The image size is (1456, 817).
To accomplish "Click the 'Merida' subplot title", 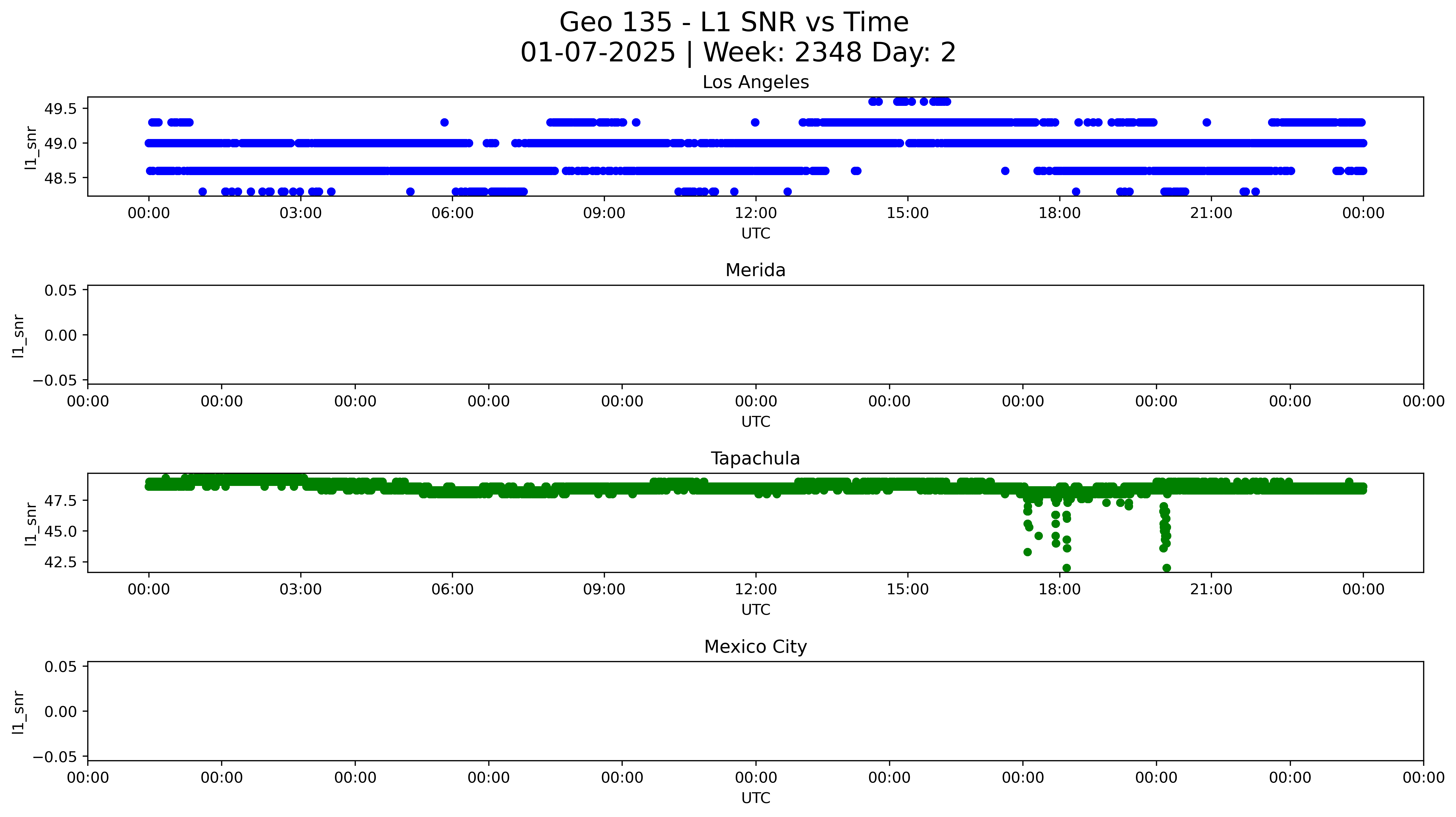I will (755, 270).
